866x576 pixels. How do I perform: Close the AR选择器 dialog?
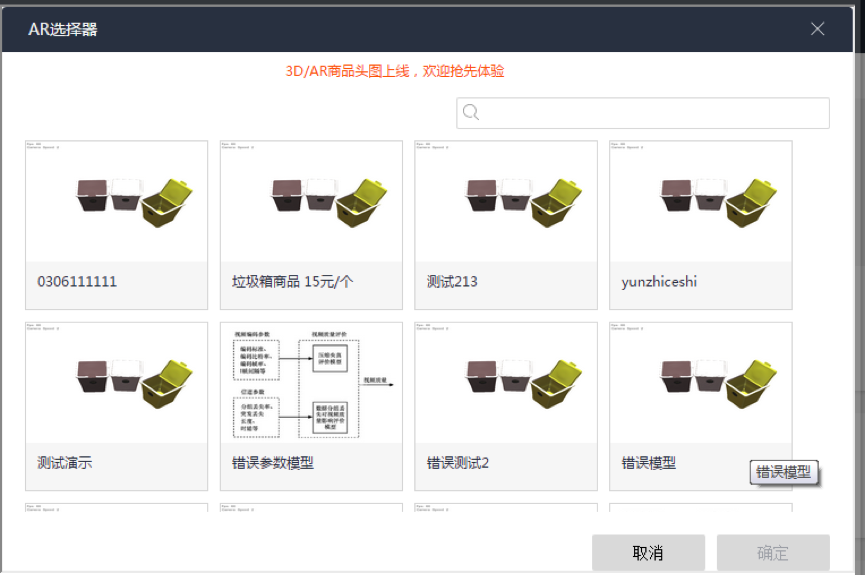(817, 29)
